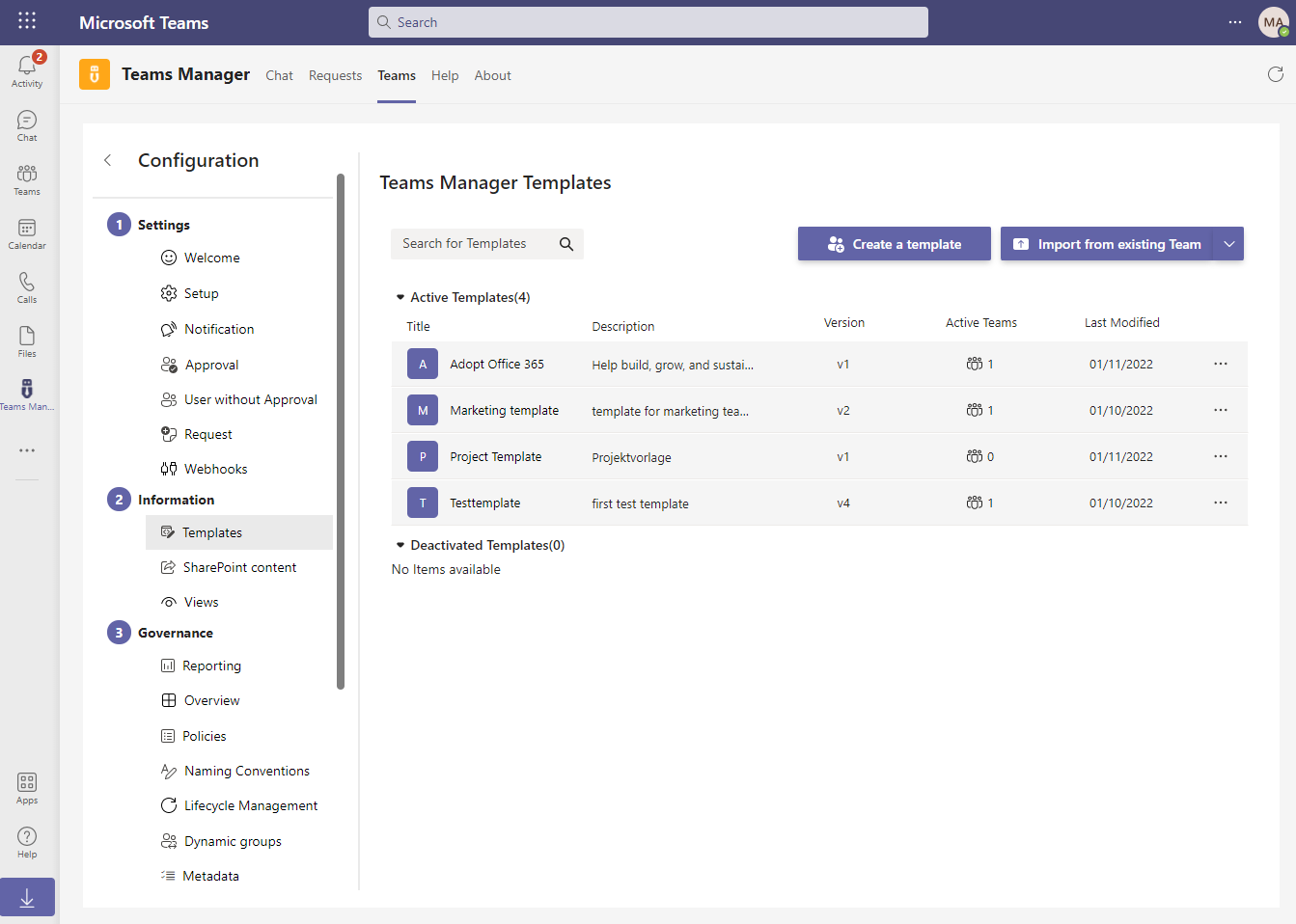Open Teams in the left rail

(27, 179)
